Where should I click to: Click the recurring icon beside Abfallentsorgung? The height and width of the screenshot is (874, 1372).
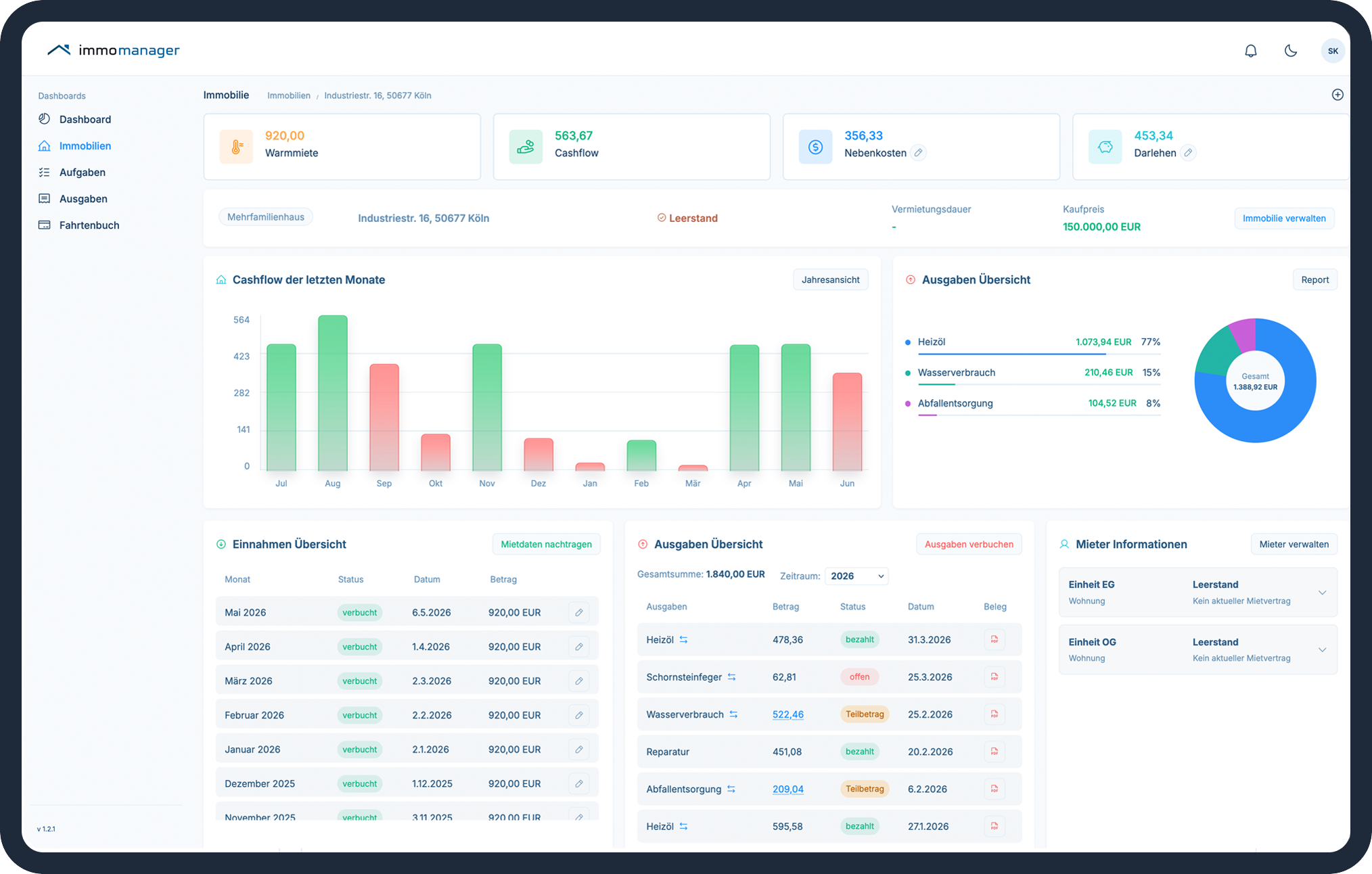[731, 789]
